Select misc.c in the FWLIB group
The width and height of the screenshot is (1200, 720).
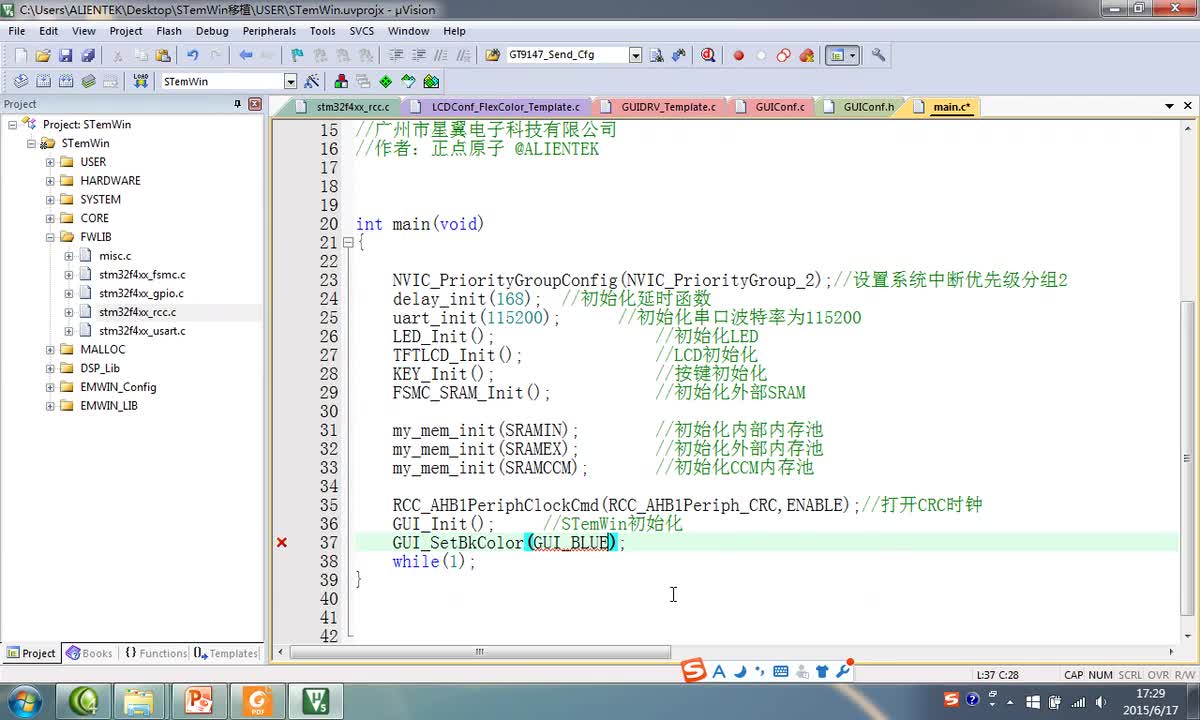(115, 256)
